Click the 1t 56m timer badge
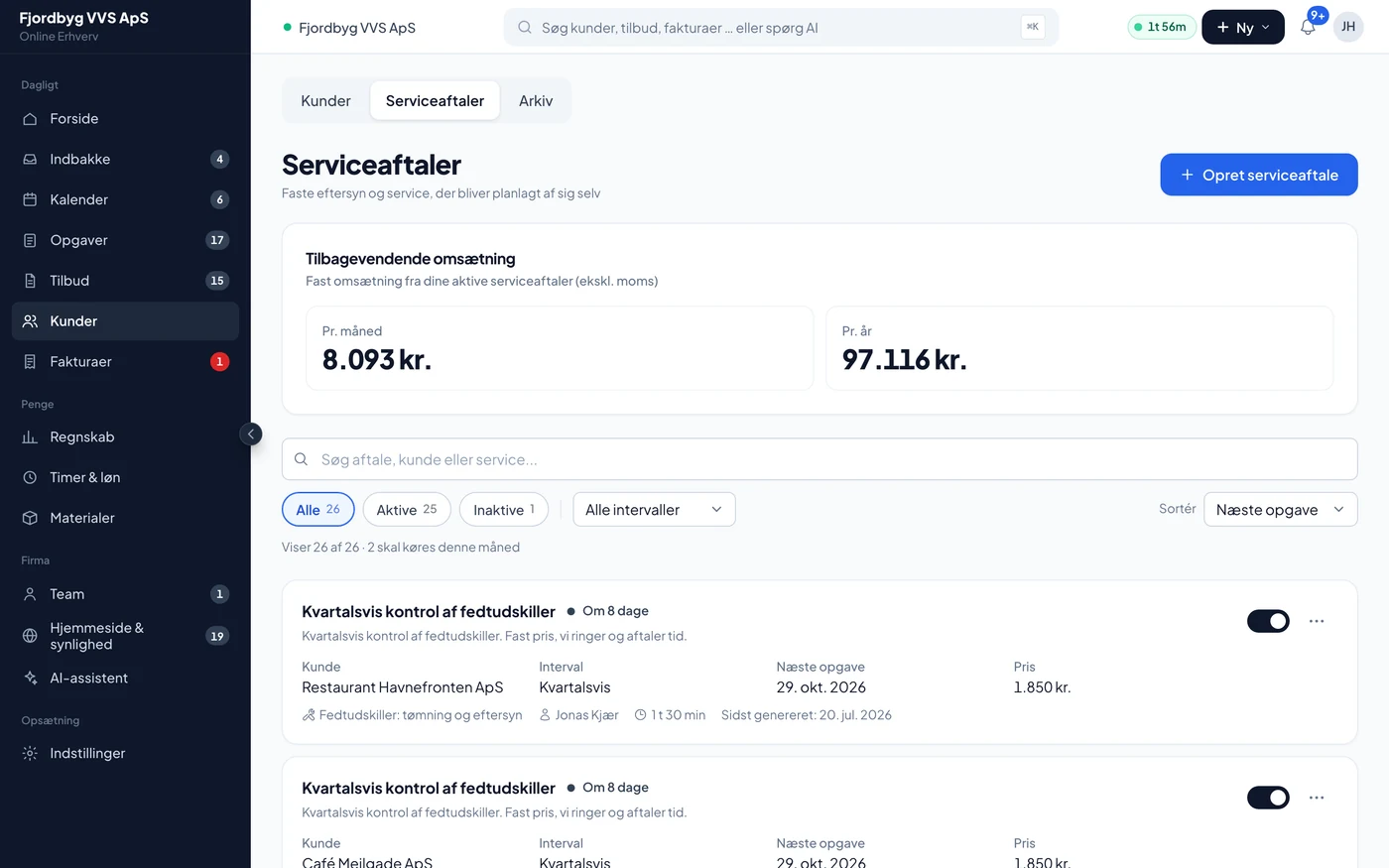This screenshot has width=1389, height=868. tap(1162, 28)
